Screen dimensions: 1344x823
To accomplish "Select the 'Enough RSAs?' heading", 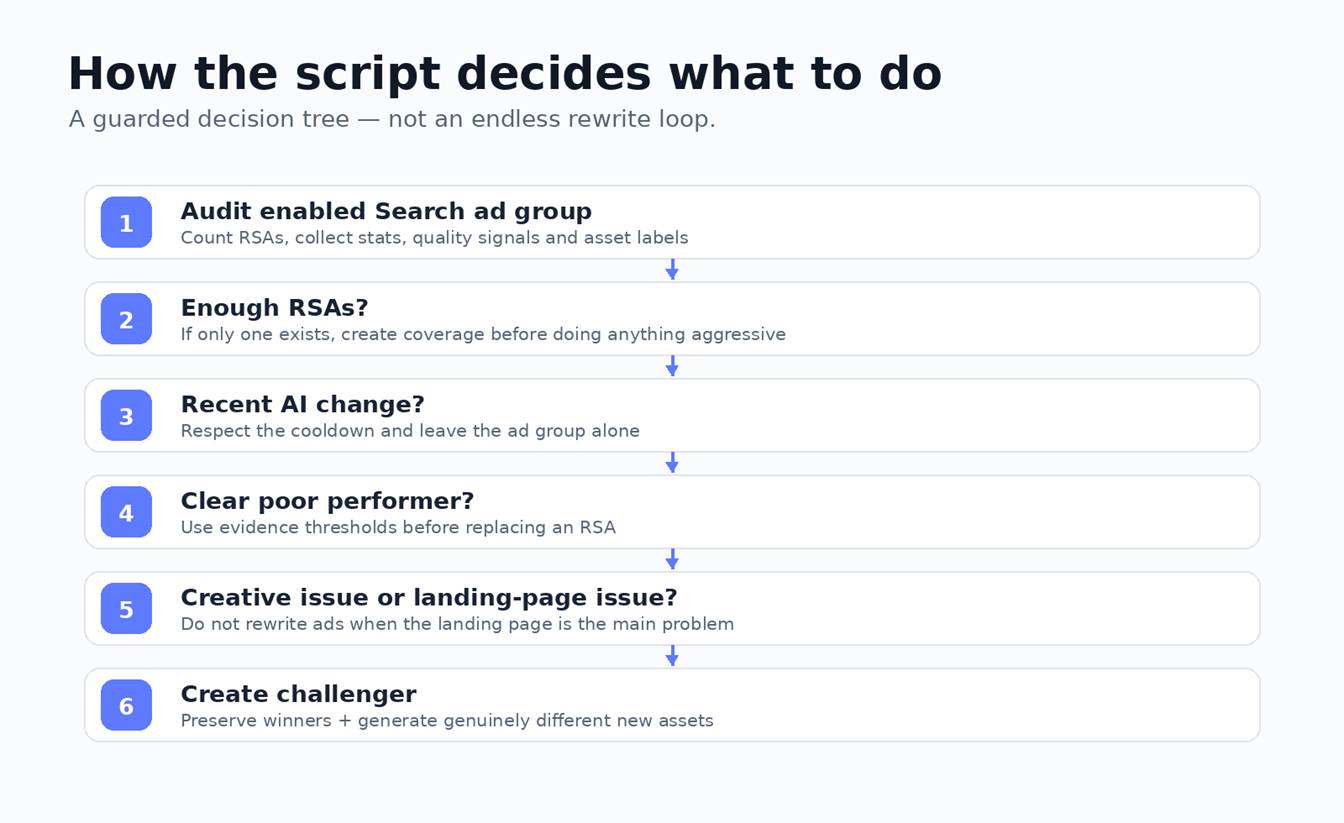I will click(x=275, y=308).
